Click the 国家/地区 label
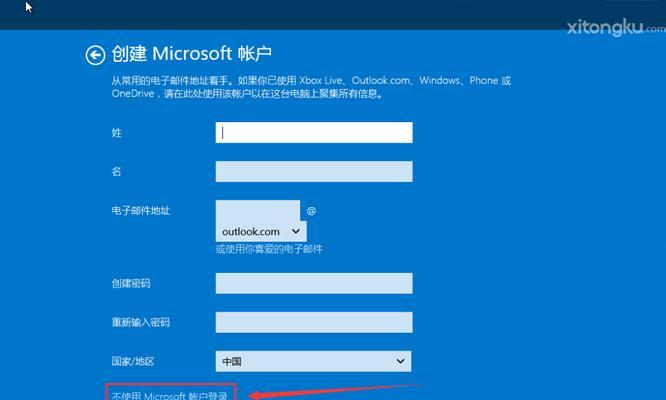The image size is (666, 400). click(x=133, y=361)
